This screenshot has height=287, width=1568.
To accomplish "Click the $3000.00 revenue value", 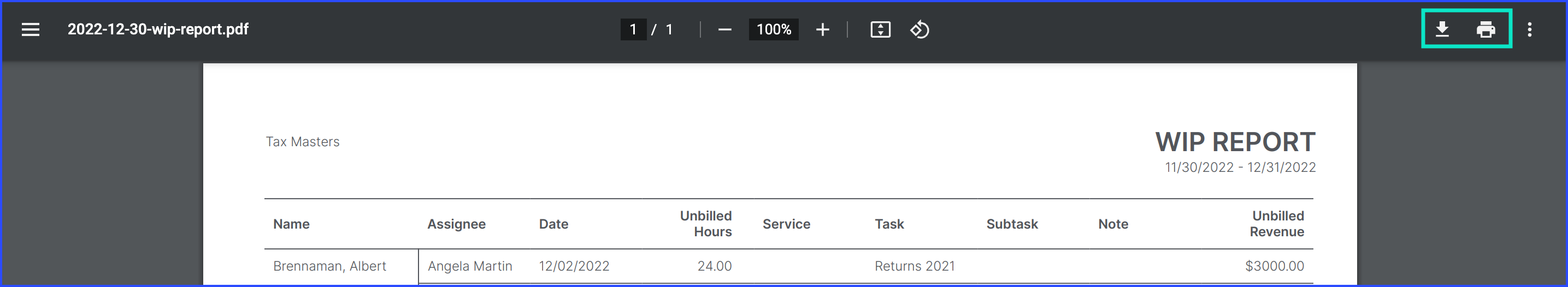I will coord(1274,266).
